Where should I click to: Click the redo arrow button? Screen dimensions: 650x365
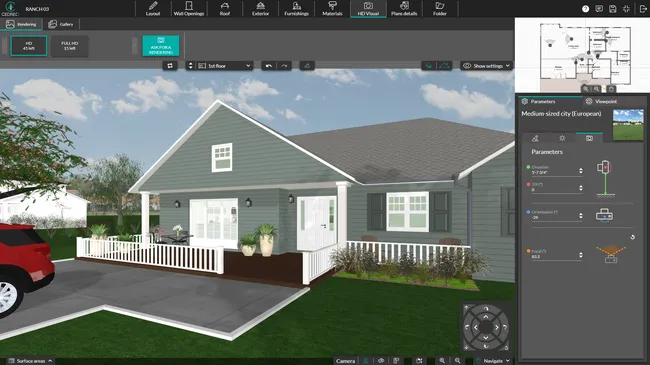coord(284,66)
